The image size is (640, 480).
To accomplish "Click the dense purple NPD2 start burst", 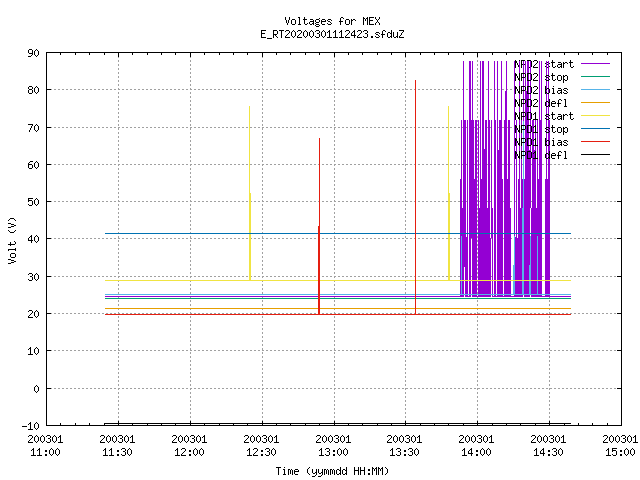I will pos(505,178).
